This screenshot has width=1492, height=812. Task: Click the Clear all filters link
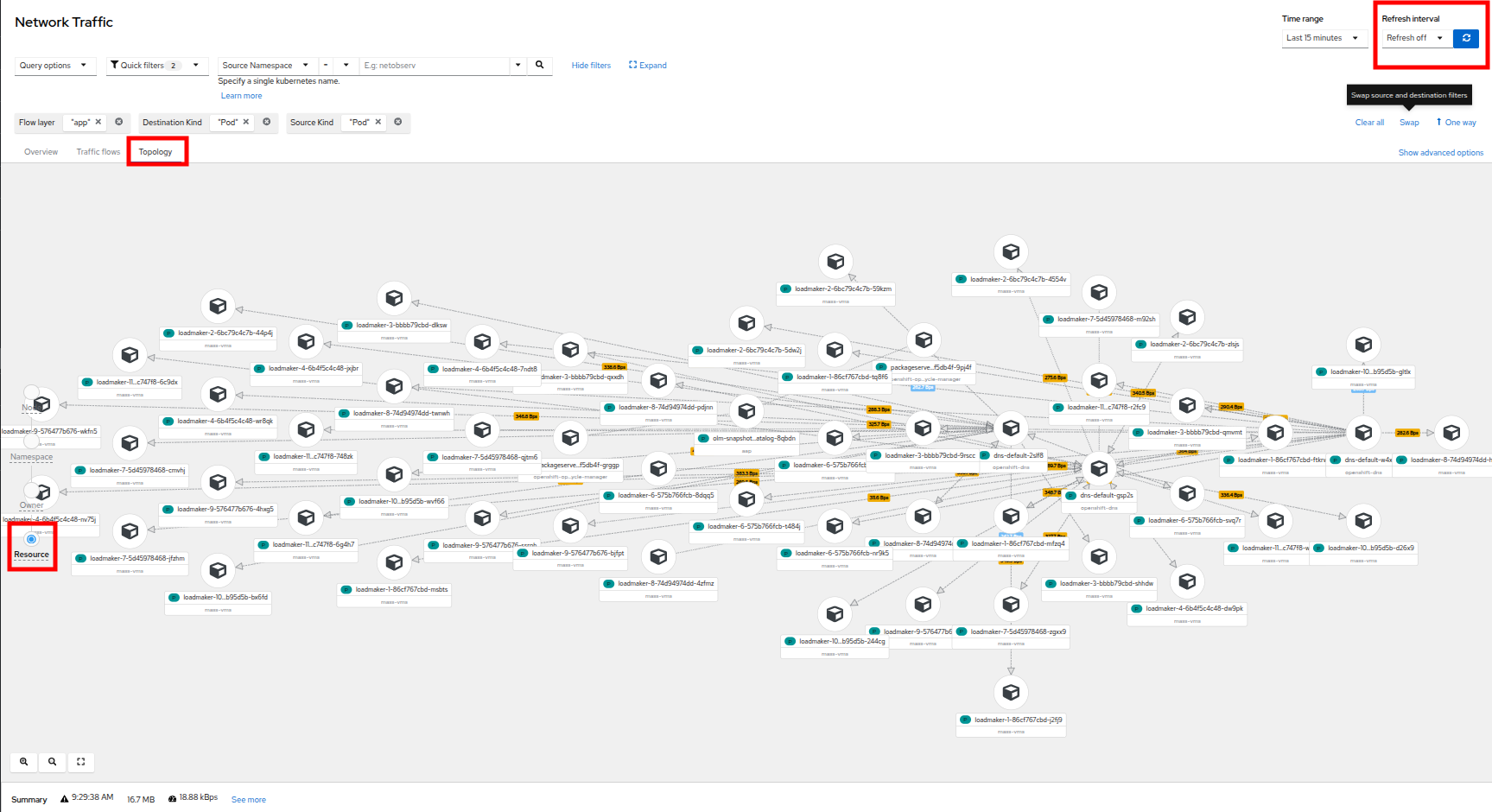[1369, 123]
